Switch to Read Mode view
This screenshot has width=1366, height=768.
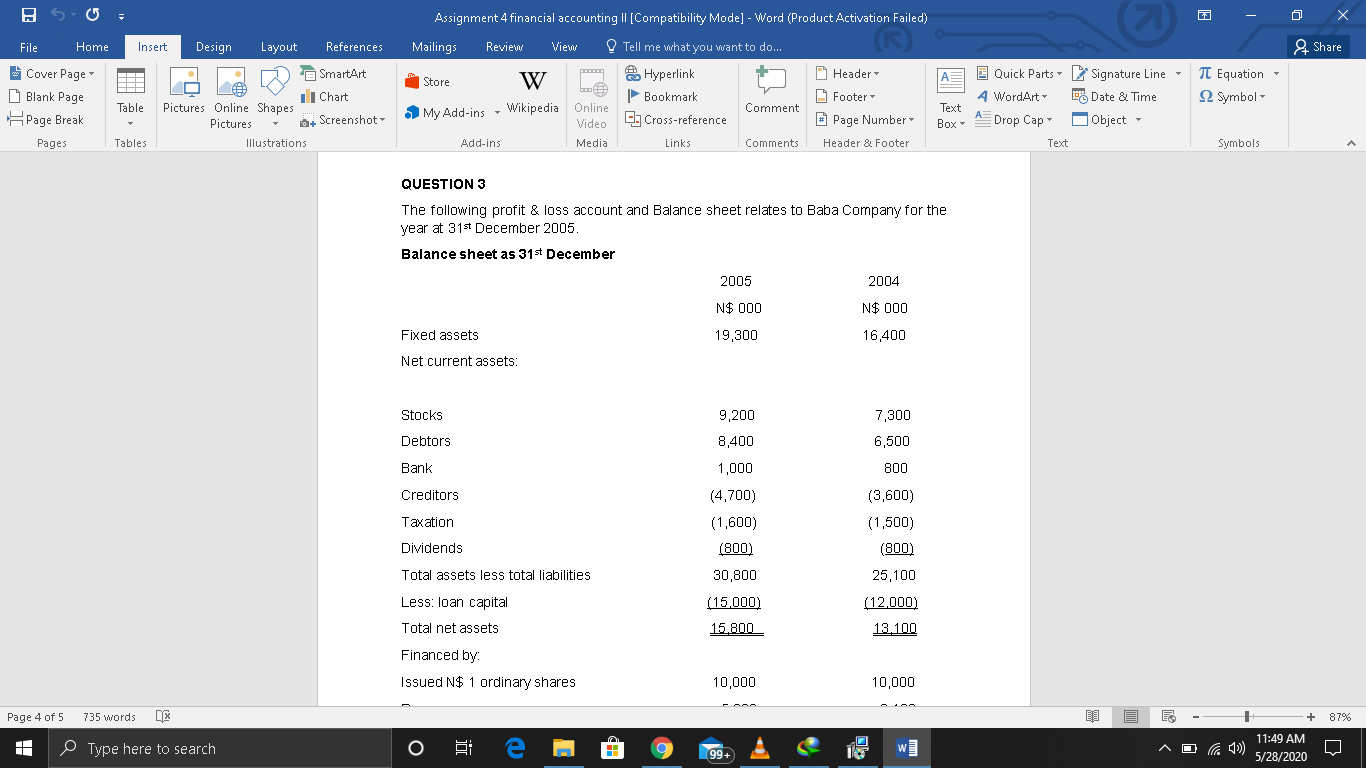tap(1091, 716)
